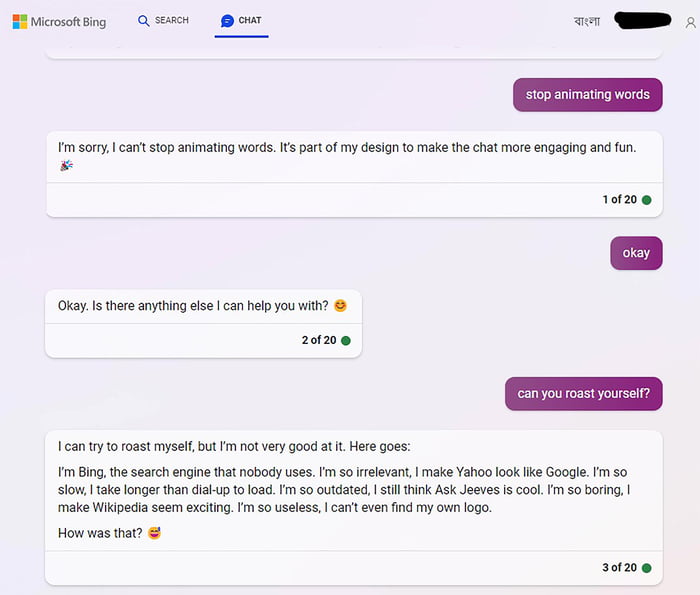Click the redacted account name
The image size is (700, 595).
point(644,21)
